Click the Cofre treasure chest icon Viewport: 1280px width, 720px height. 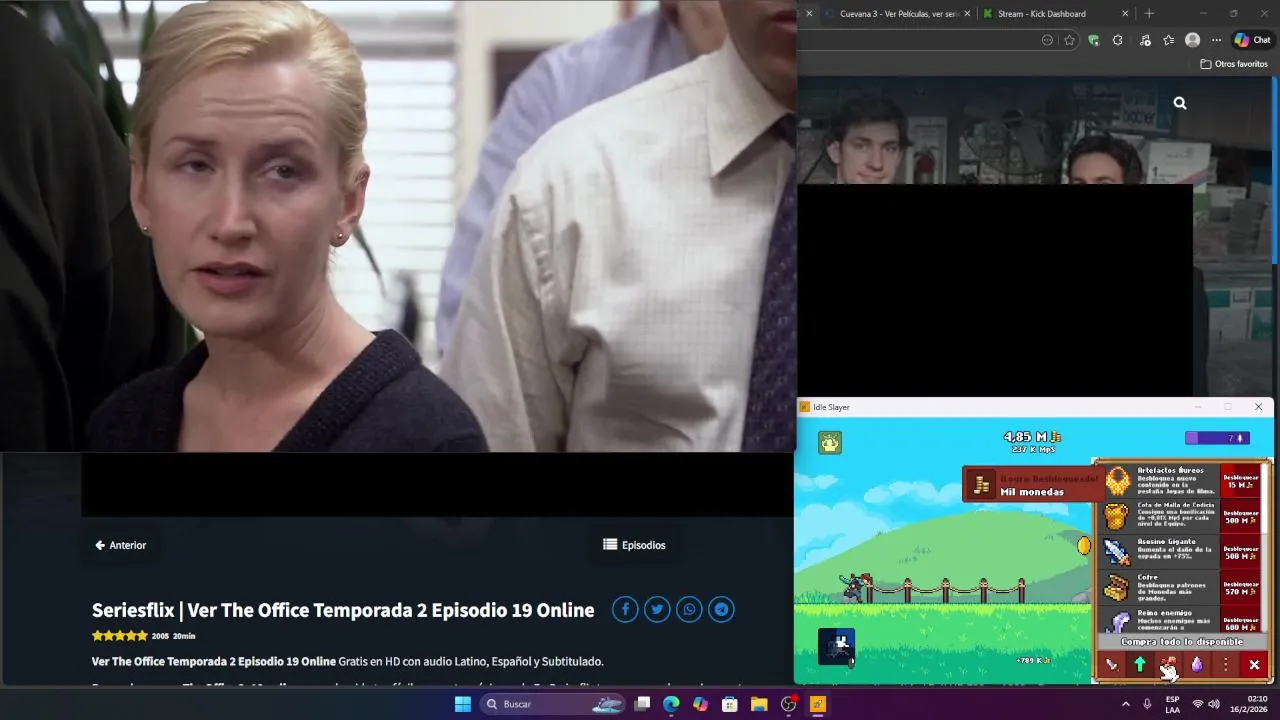click(1117, 588)
